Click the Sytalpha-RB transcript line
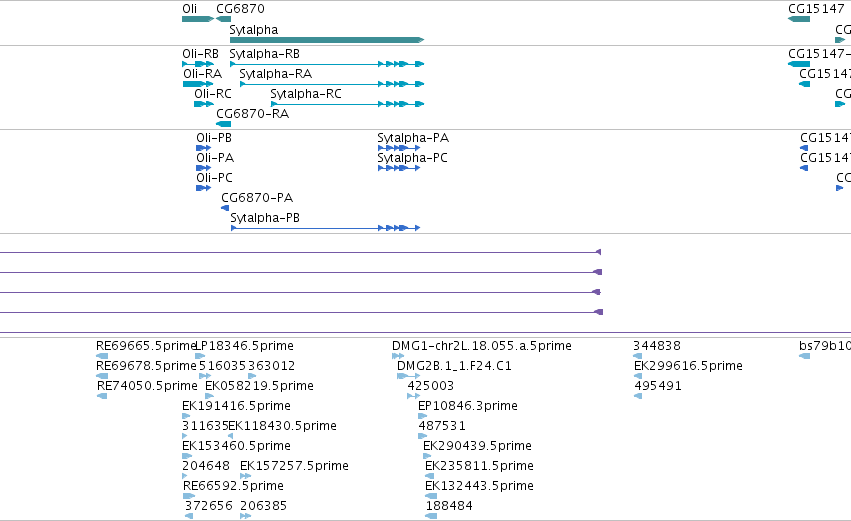This screenshot has height=521, width=851. coord(327,64)
